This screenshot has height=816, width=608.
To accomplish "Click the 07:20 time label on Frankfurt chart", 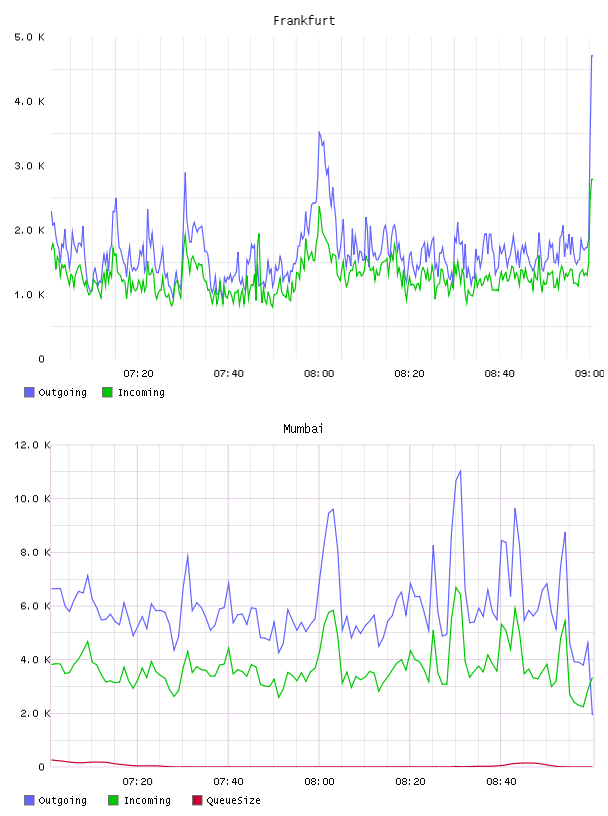I will tap(138, 374).
